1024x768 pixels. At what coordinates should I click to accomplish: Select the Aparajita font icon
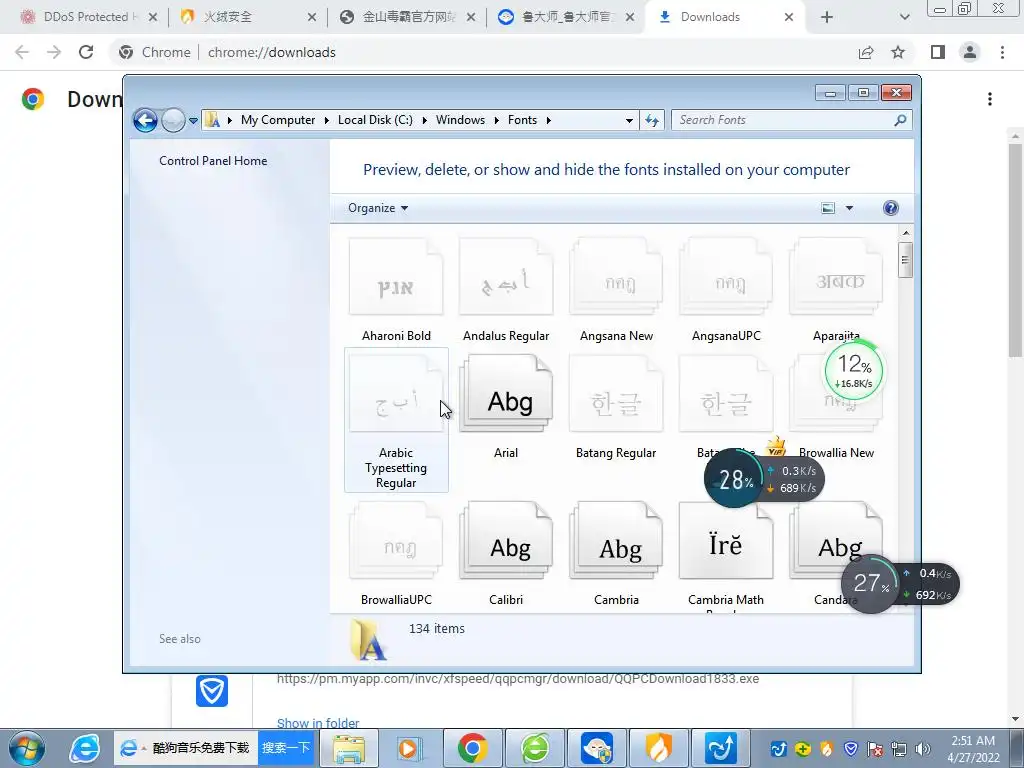[x=836, y=278]
